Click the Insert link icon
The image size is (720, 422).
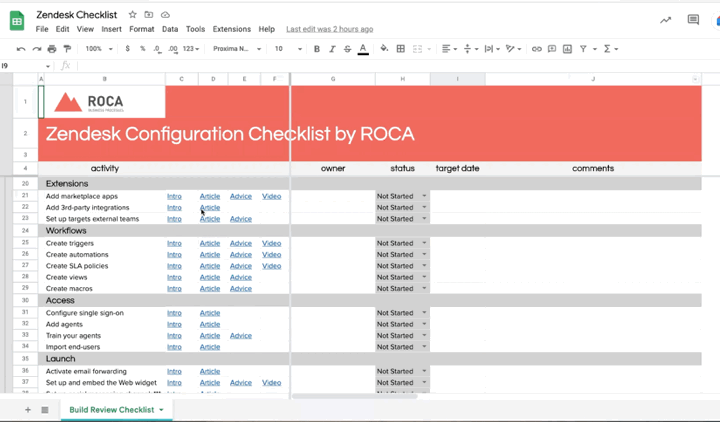536,49
